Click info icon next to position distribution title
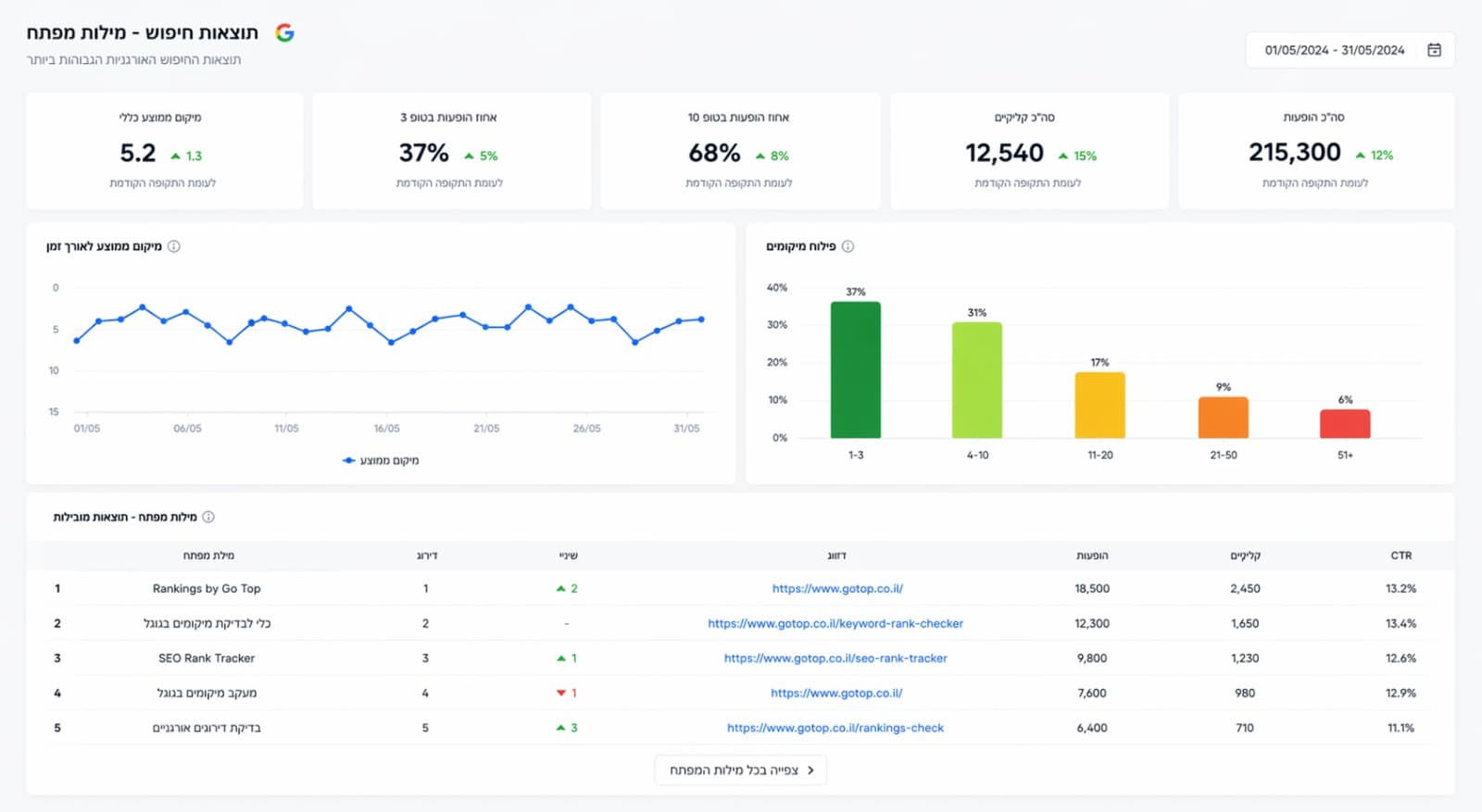Viewport: 1482px width, 812px height. tap(848, 246)
